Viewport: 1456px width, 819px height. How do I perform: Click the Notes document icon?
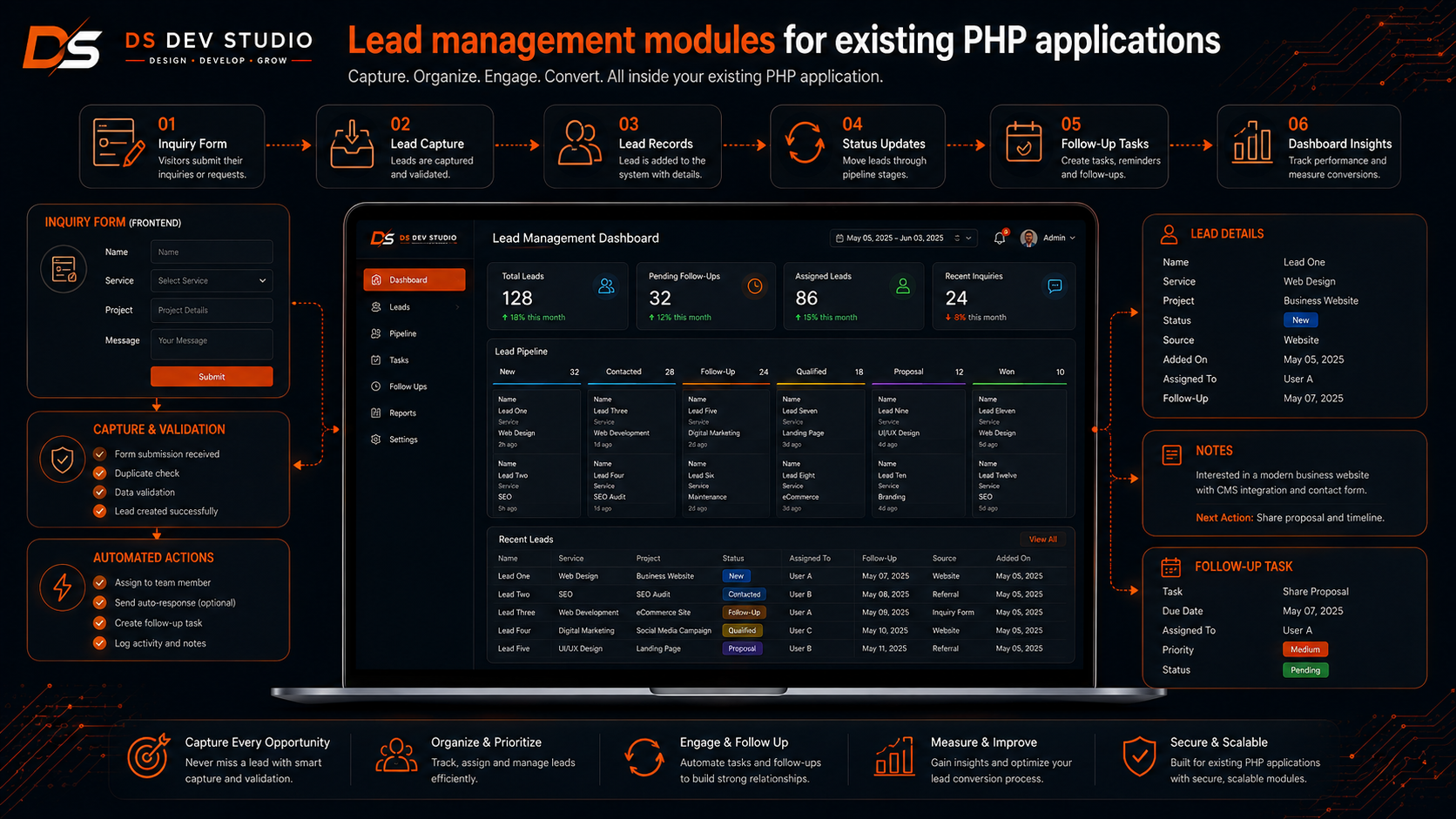(1172, 454)
